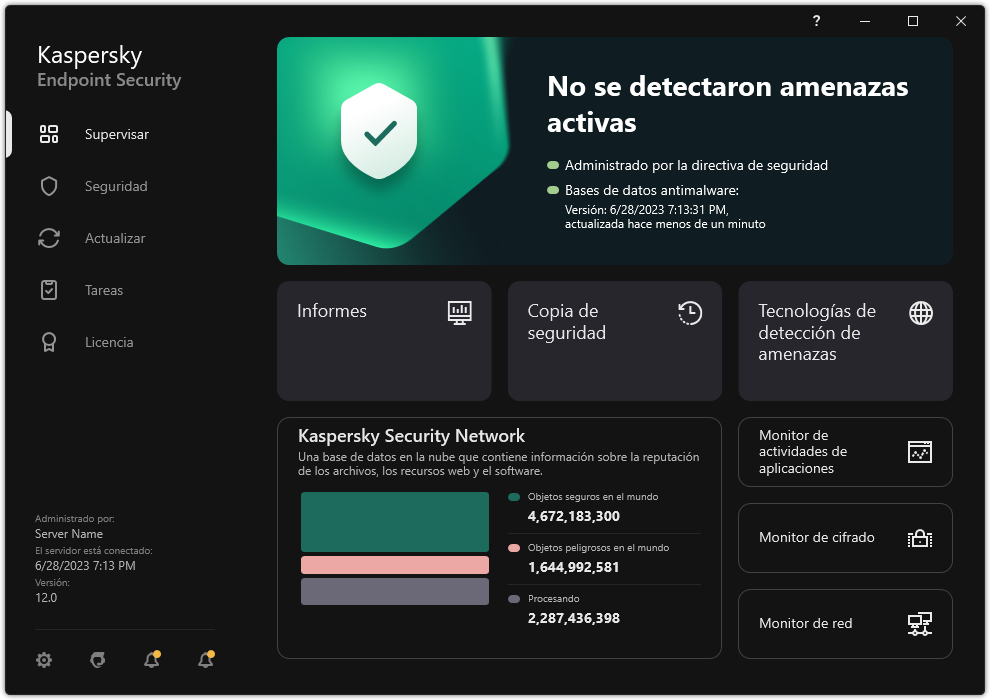
Task: Select the Seguridad shield icon in sidebar
Action: coord(48,186)
